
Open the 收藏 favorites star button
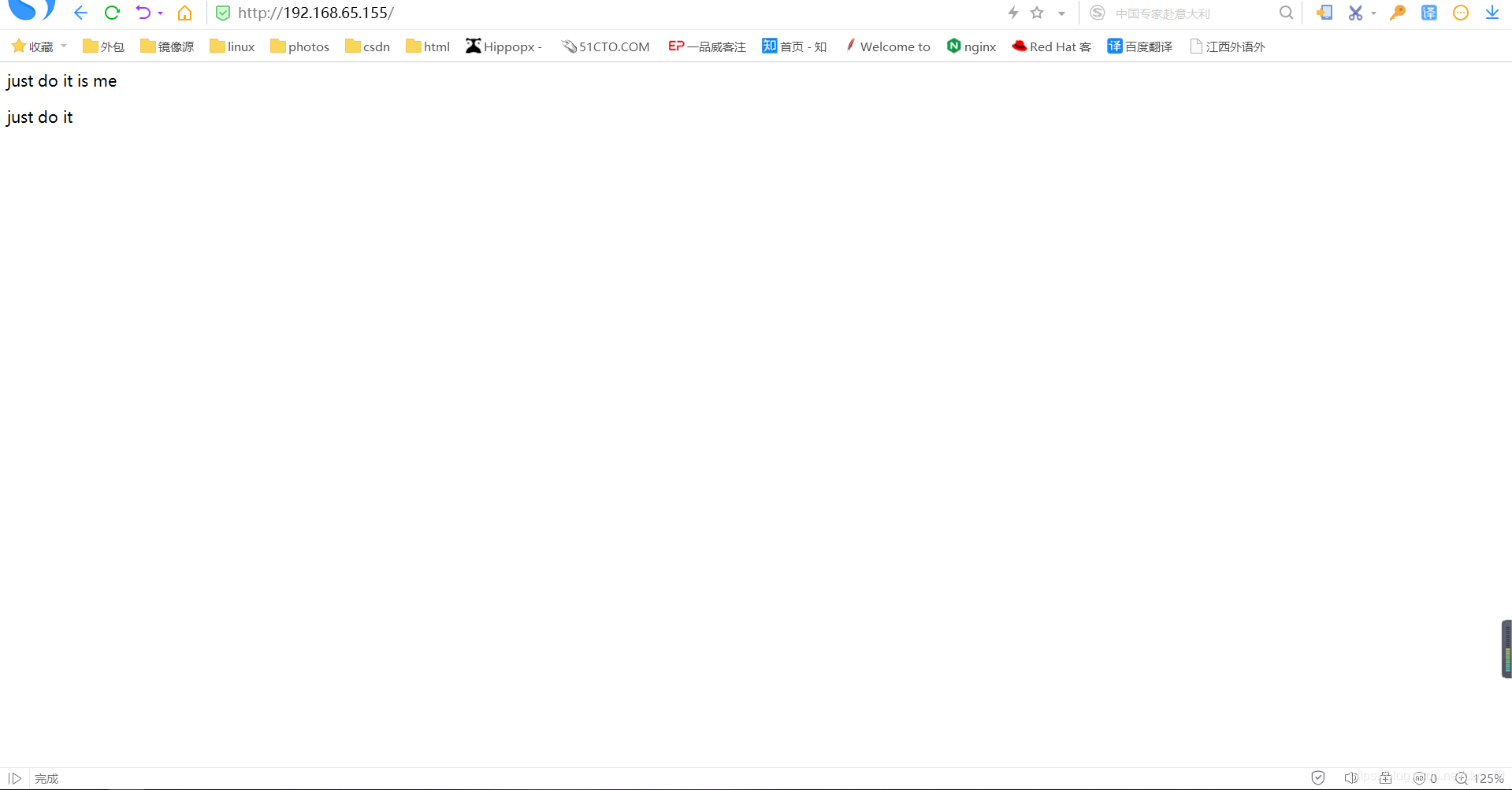tap(32, 46)
